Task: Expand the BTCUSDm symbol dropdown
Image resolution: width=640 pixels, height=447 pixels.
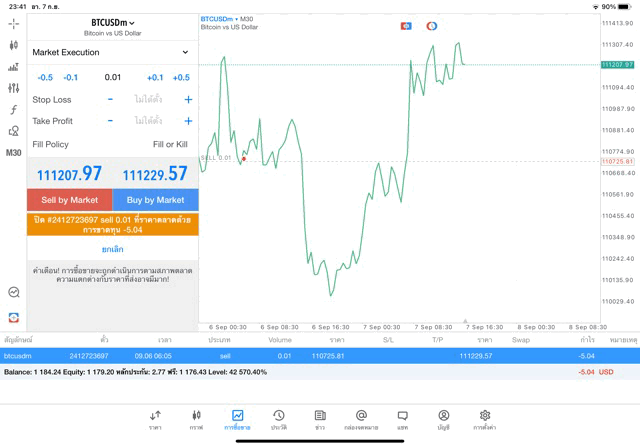Action: pyautogui.click(x=112, y=22)
